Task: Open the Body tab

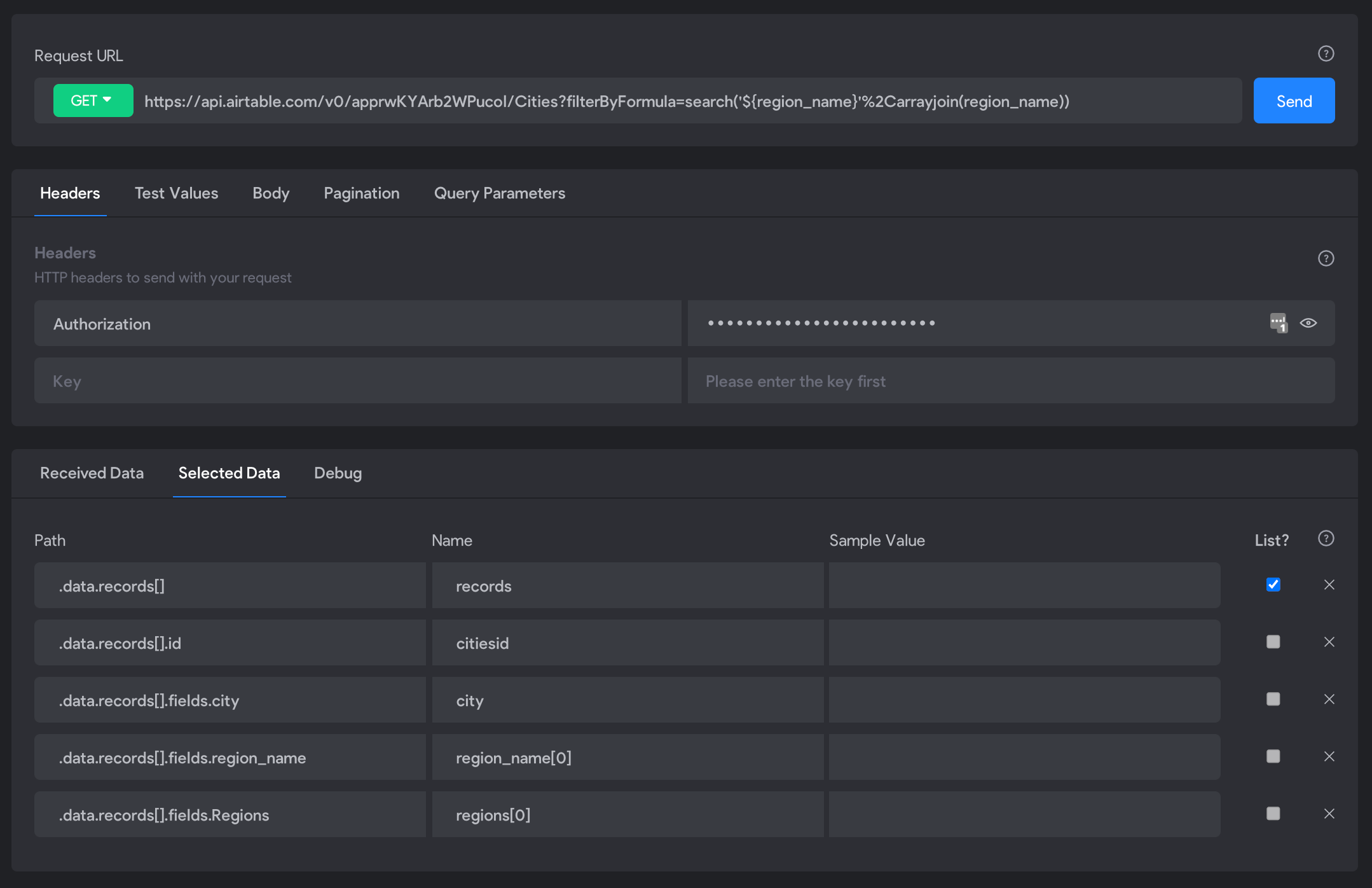Action: pos(271,193)
